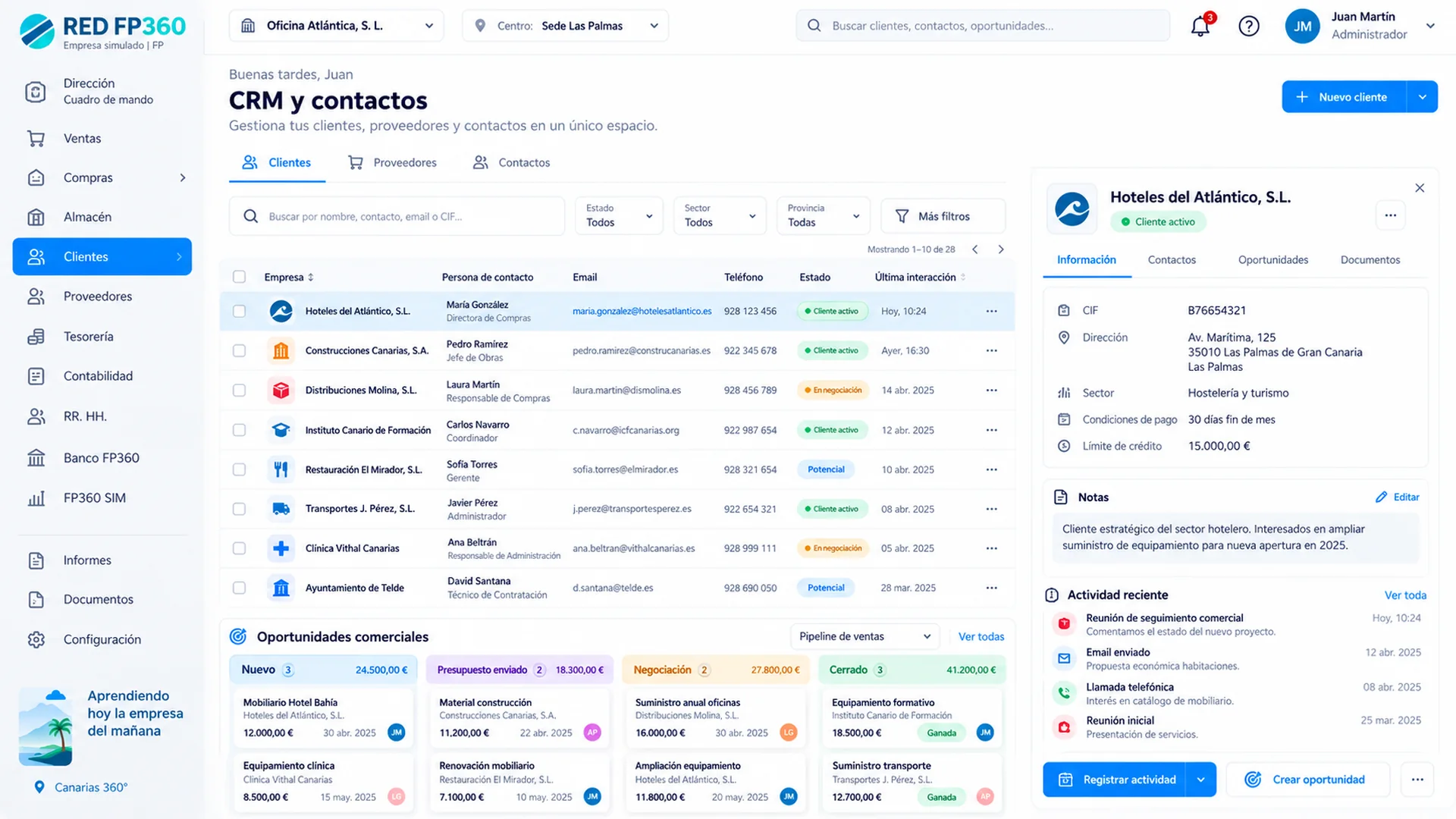This screenshot has width=1456, height=819.
Task: Close the Hoteles del Atlántico detail panel
Action: 1420,187
